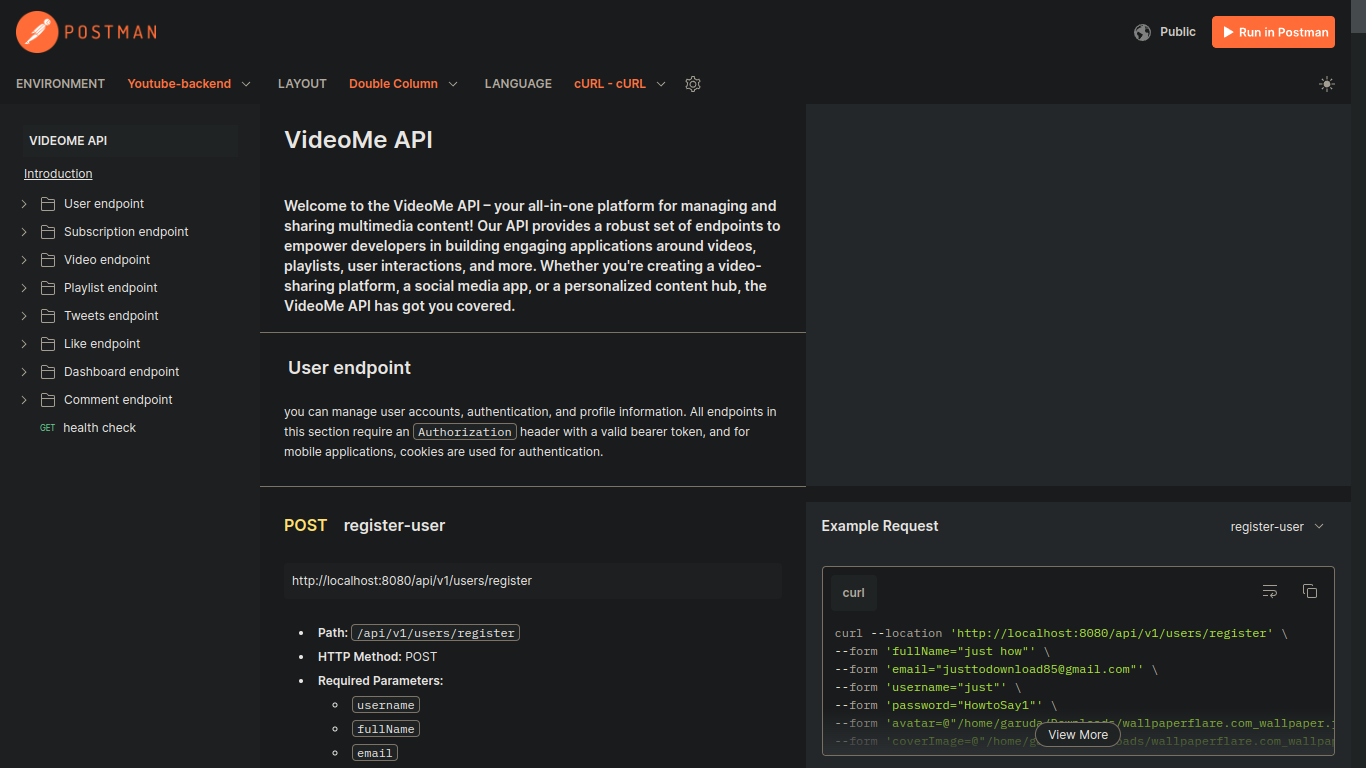Select Playlist endpoint in sidebar
Viewport: 1366px width, 768px height.
coord(111,288)
